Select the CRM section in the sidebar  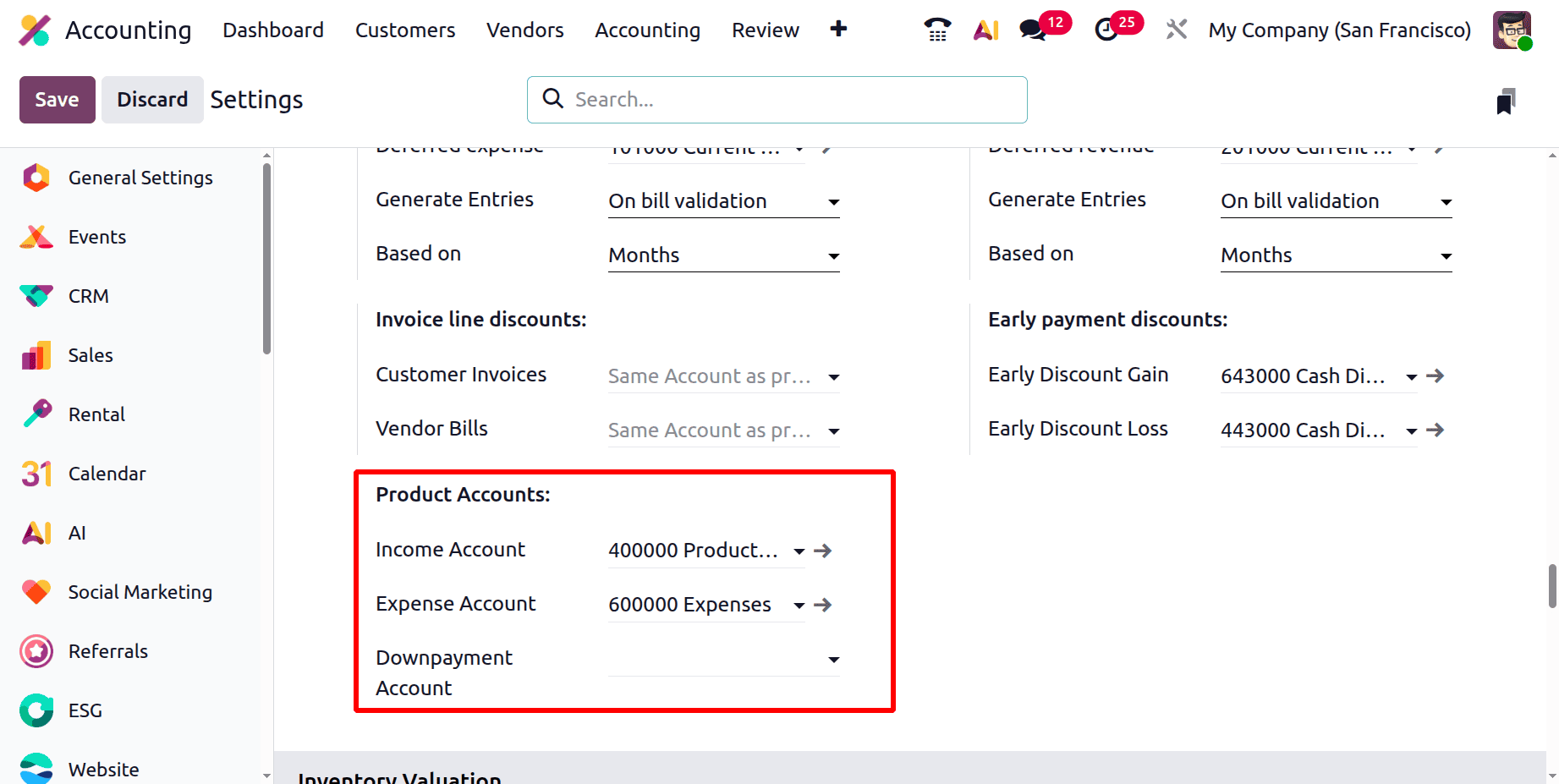click(x=88, y=296)
